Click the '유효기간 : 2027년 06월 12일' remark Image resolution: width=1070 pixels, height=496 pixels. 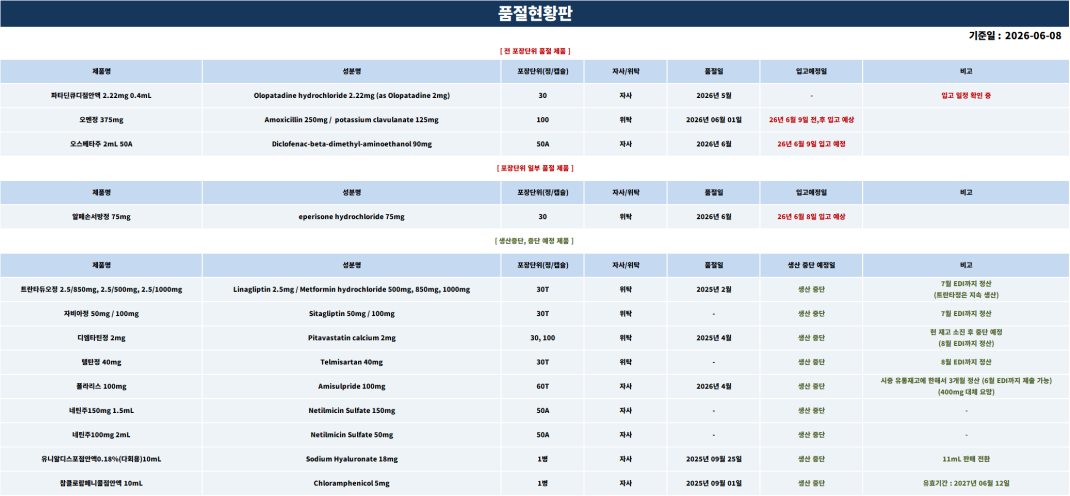(966, 484)
